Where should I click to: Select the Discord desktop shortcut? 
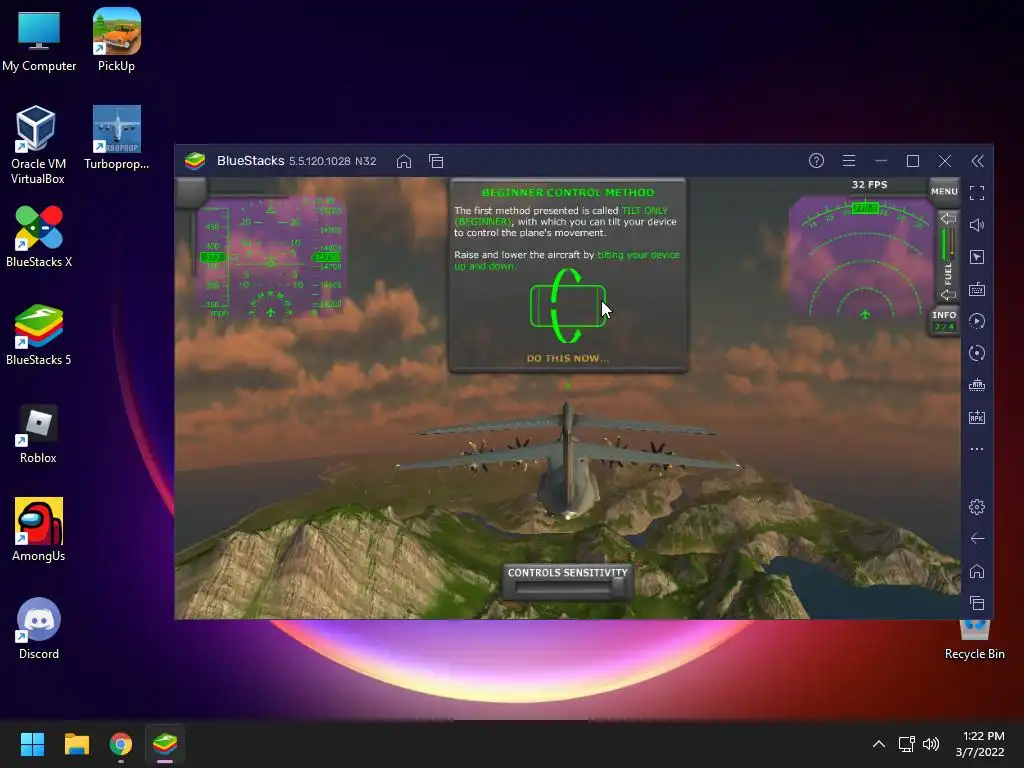[39, 628]
